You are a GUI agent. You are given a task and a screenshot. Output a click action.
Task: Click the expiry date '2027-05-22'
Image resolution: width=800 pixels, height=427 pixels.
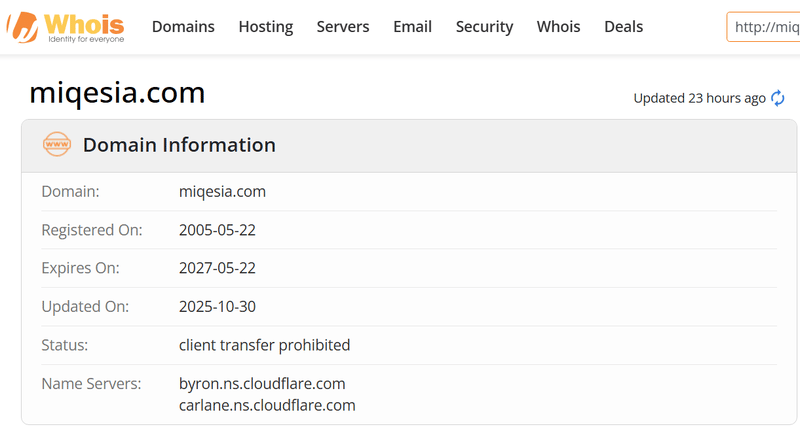click(x=217, y=268)
